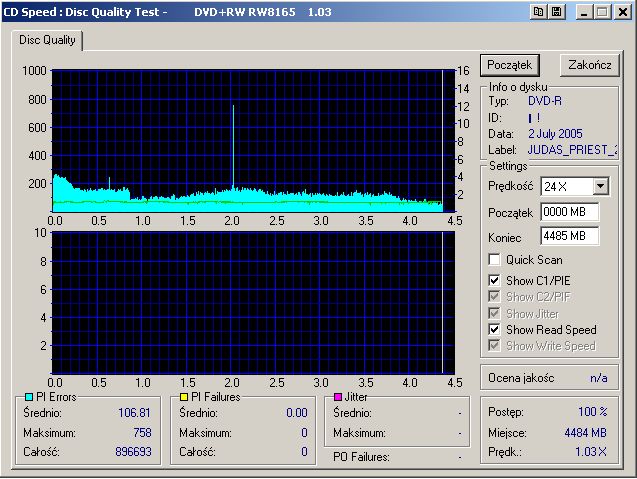The width and height of the screenshot is (637, 479).
Task: Click the save floppy disk title bar icon
Action: pos(557,12)
